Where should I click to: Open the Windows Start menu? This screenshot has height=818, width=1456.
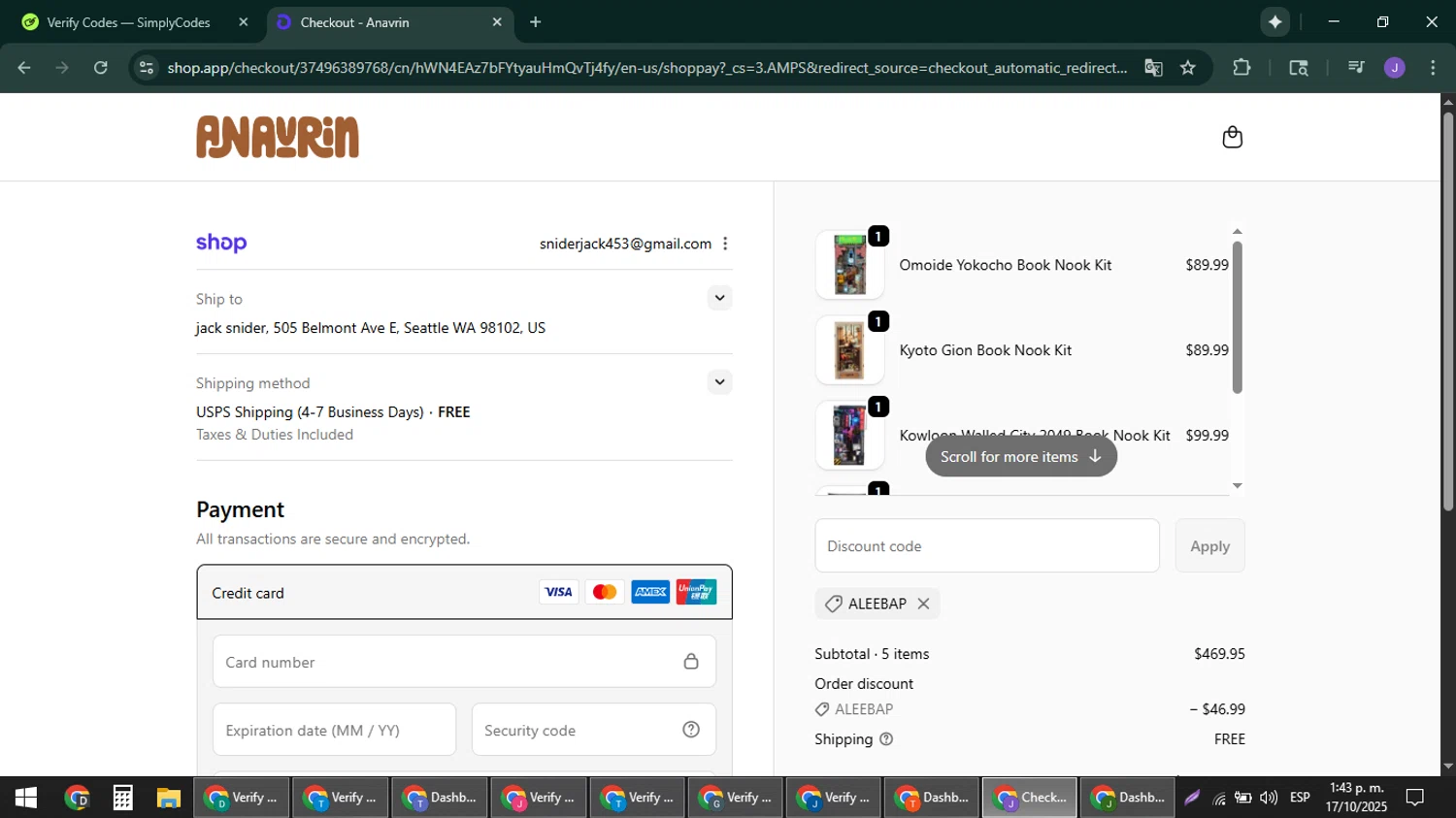tap(25, 798)
